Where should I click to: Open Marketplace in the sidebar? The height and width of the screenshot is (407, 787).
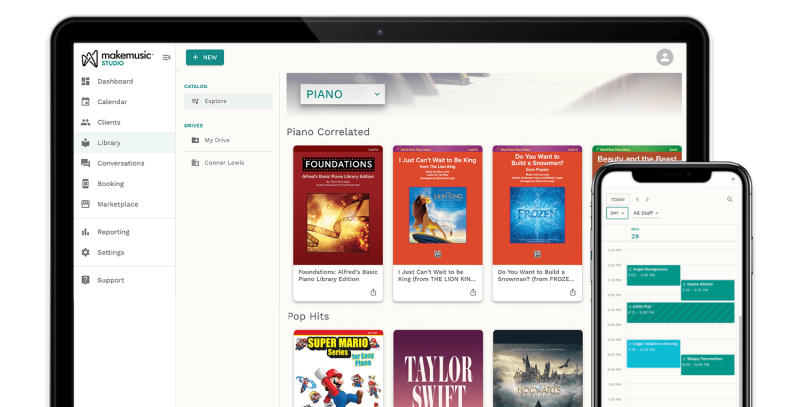(x=124, y=204)
